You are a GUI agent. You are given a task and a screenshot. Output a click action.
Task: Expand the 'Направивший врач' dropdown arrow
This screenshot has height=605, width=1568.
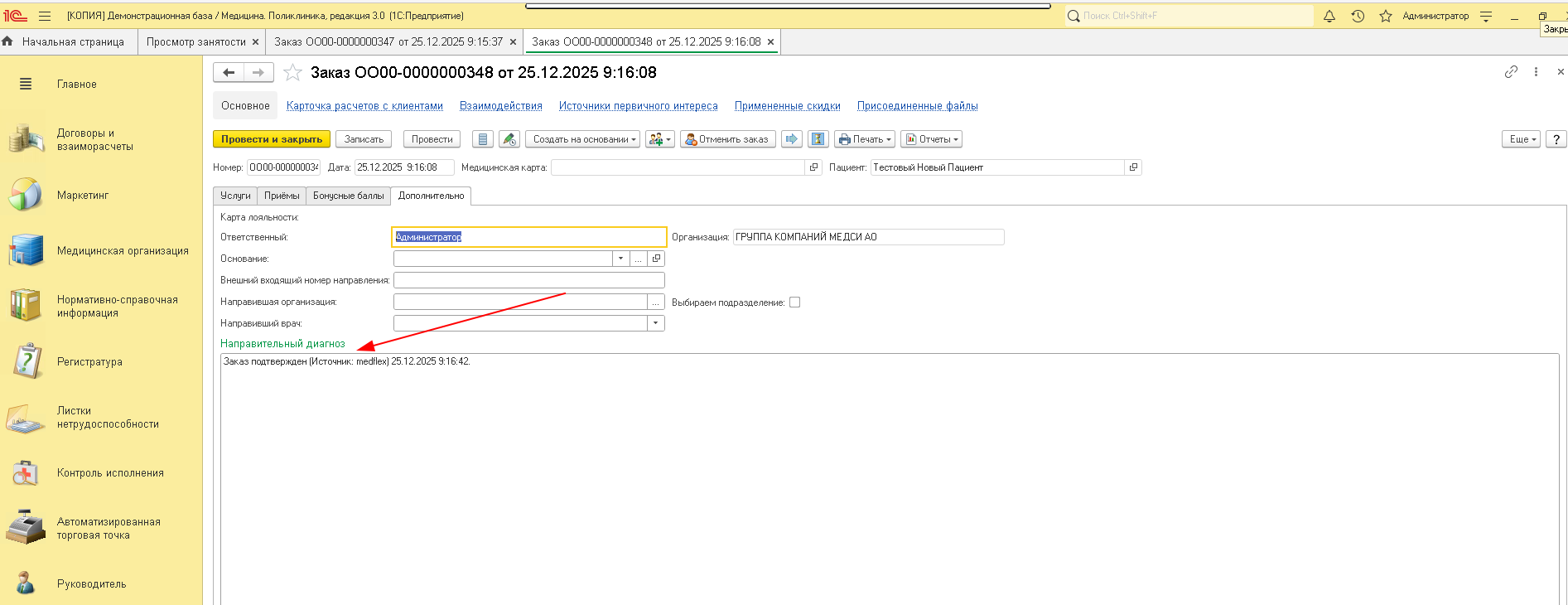tap(656, 323)
